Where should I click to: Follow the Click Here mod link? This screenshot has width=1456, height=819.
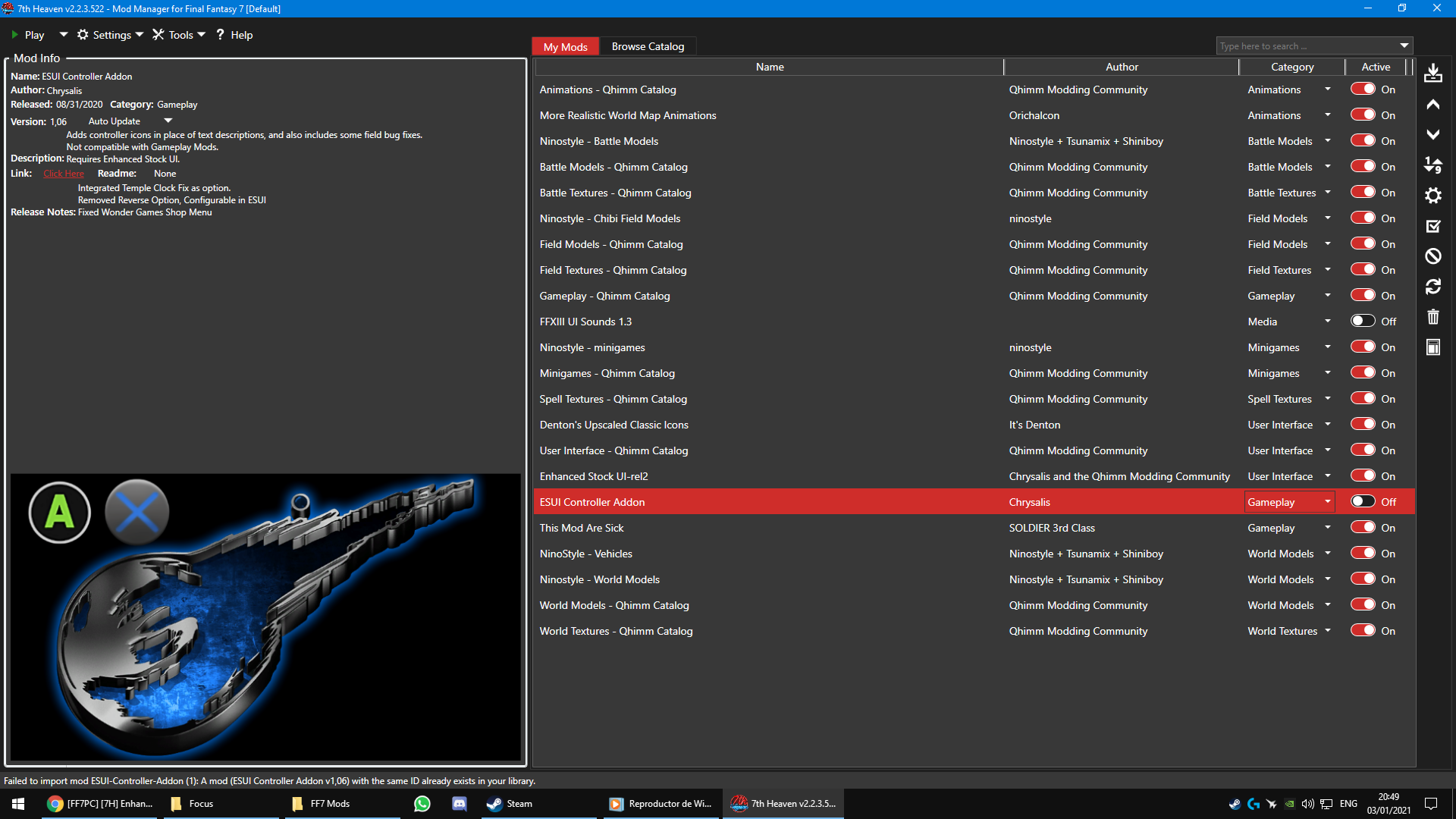[x=64, y=174]
